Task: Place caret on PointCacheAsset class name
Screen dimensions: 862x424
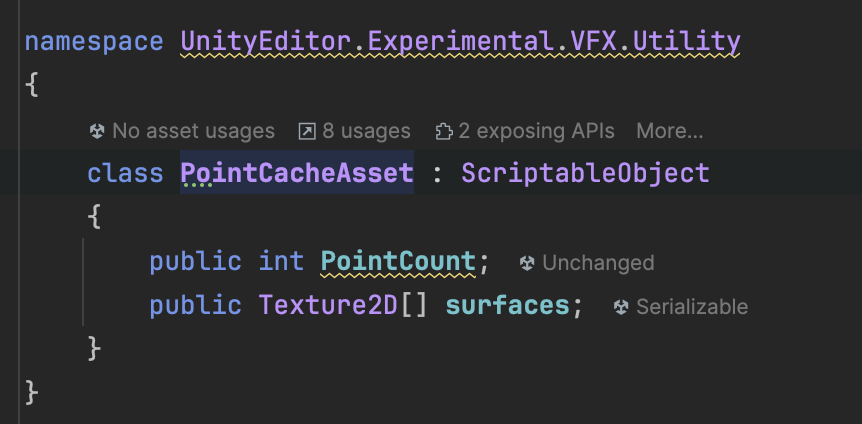Action: (296, 172)
